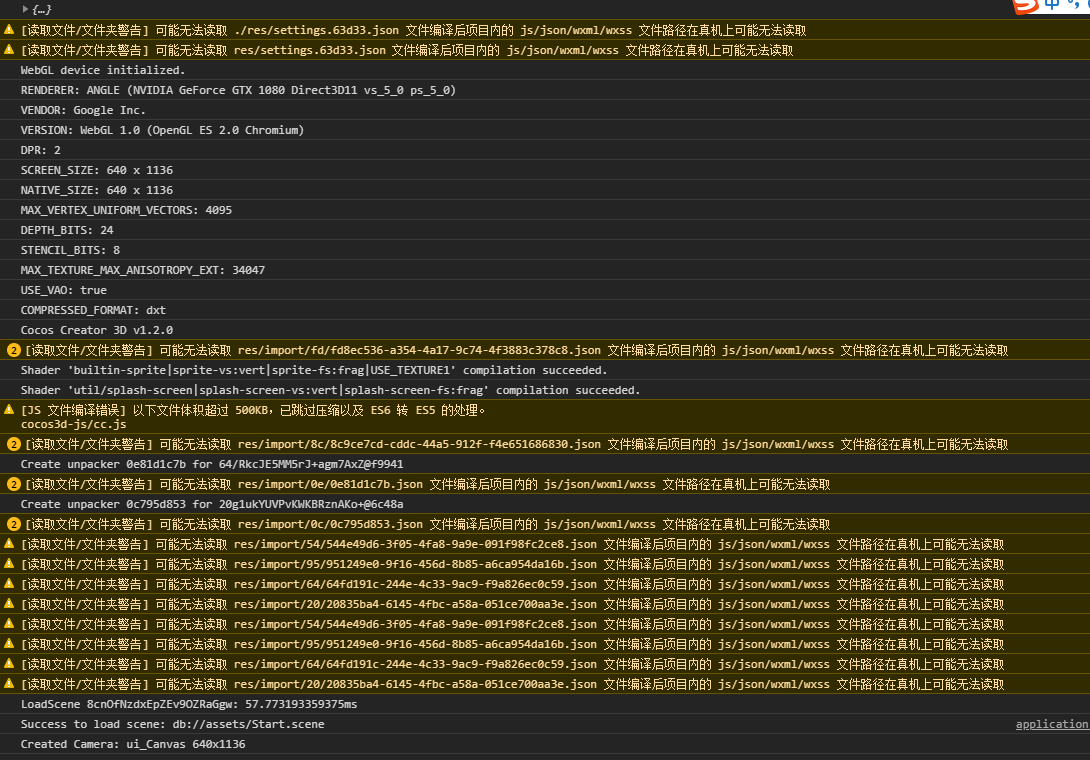Select the "Cocos Creator 3D v1.2.0" log entry
Viewport: 1090px width, 760px height.
[x=97, y=330]
